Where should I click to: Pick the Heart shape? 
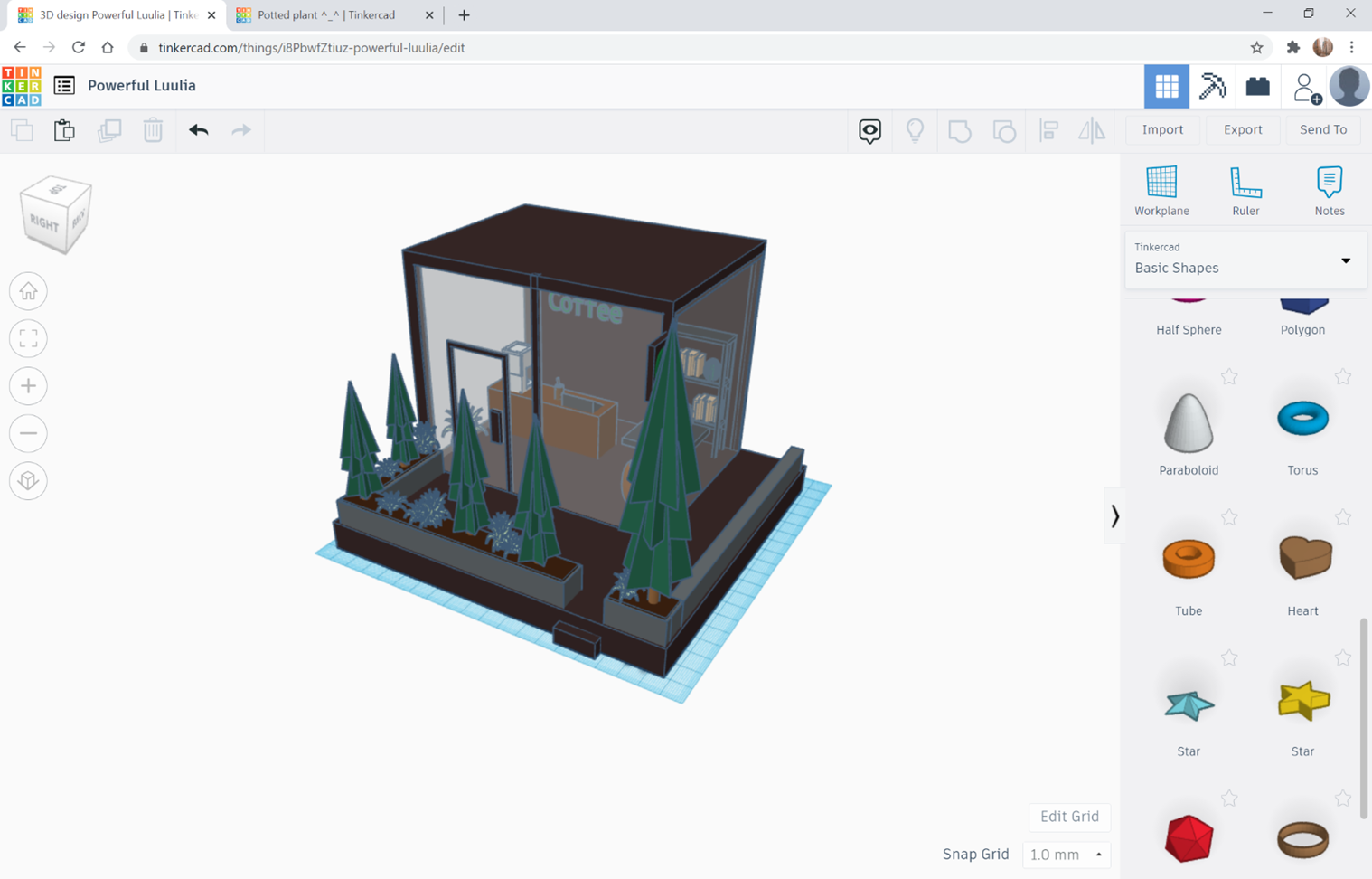tap(1304, 556)
